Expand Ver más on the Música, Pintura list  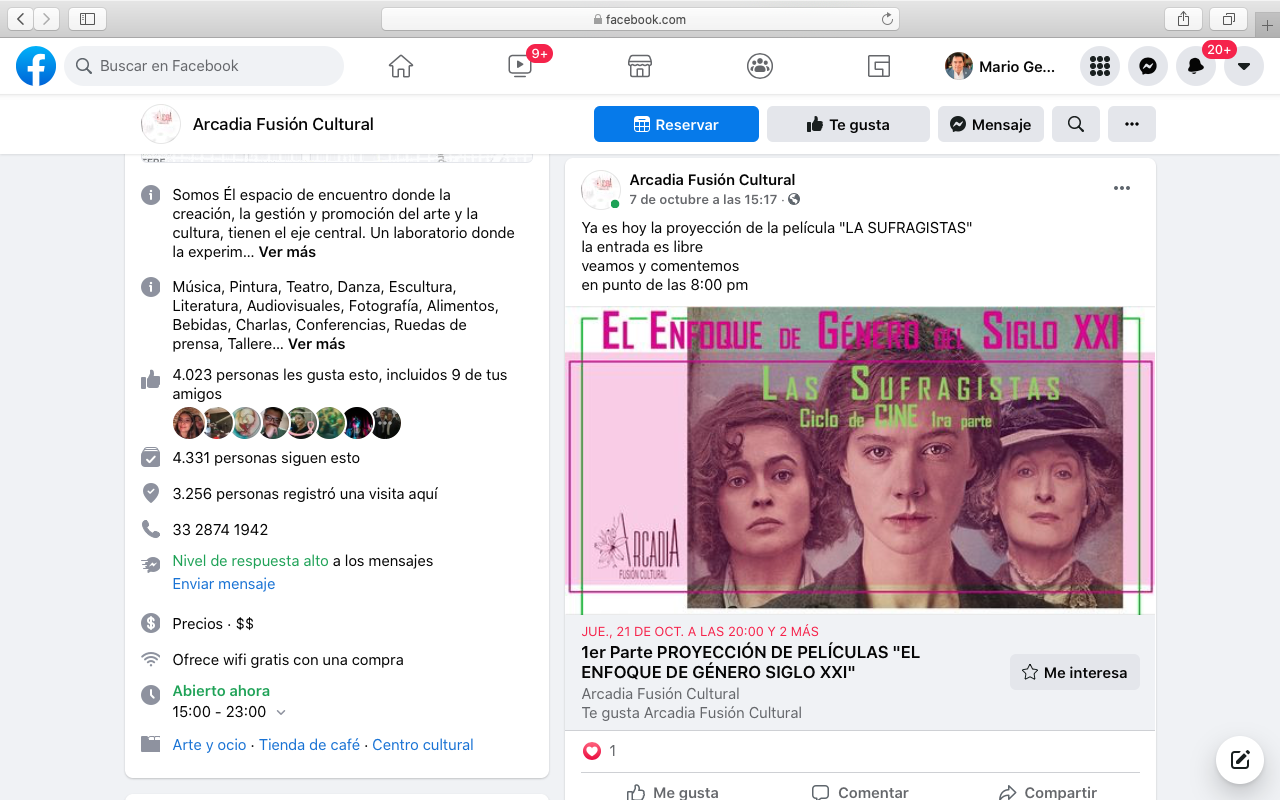pos(316,344)
